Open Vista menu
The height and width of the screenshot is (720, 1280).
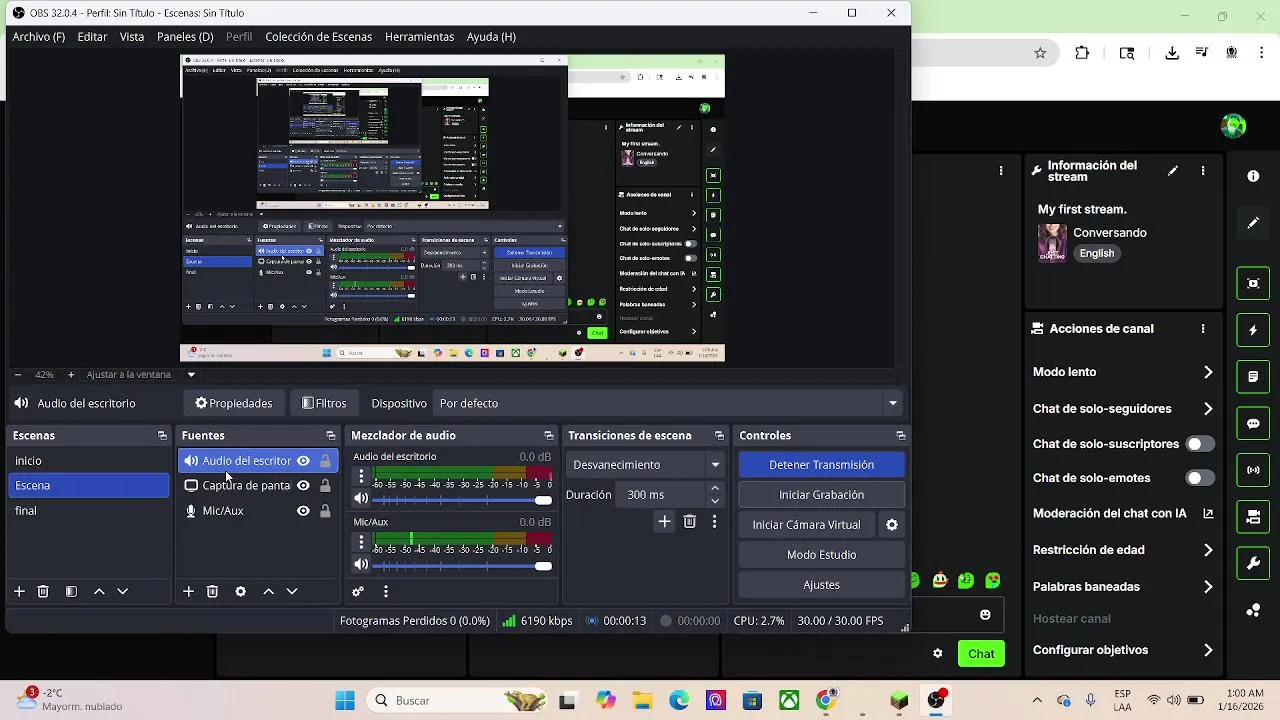click(132, 37)
